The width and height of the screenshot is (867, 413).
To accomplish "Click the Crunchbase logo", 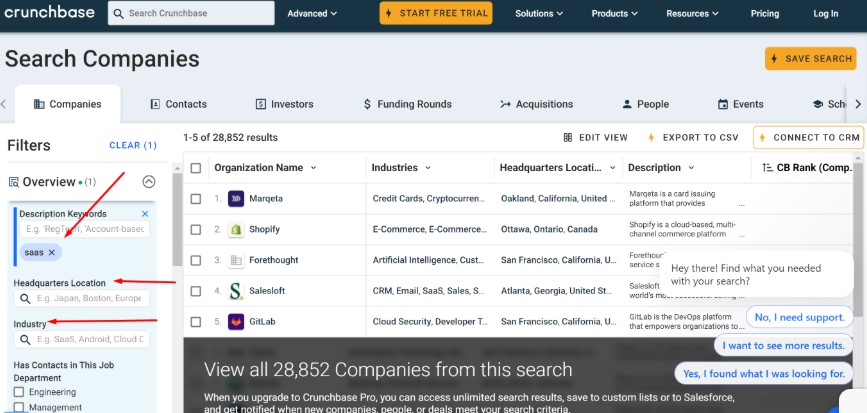I will (x=49, y=12).
